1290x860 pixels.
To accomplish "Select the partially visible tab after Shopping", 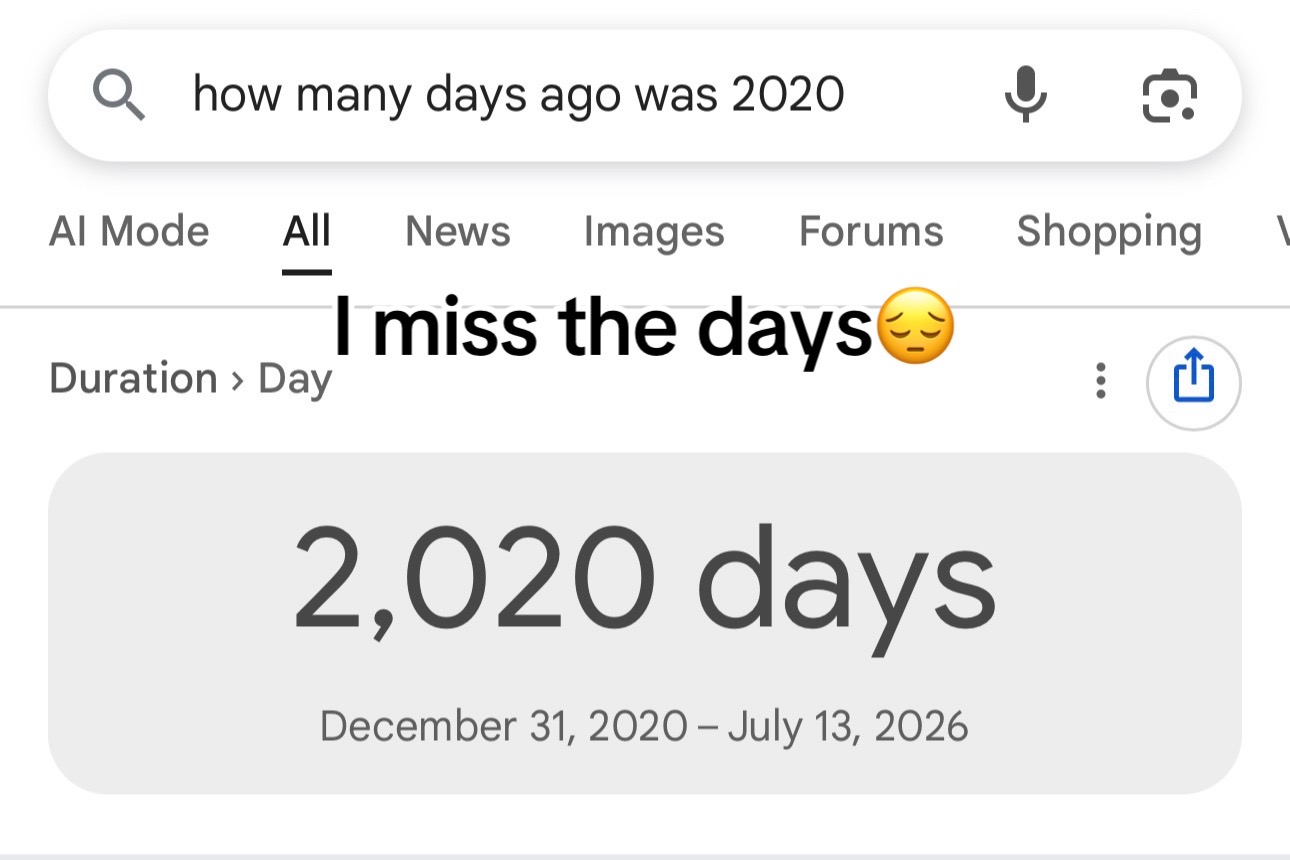I will click(1281, 232).
